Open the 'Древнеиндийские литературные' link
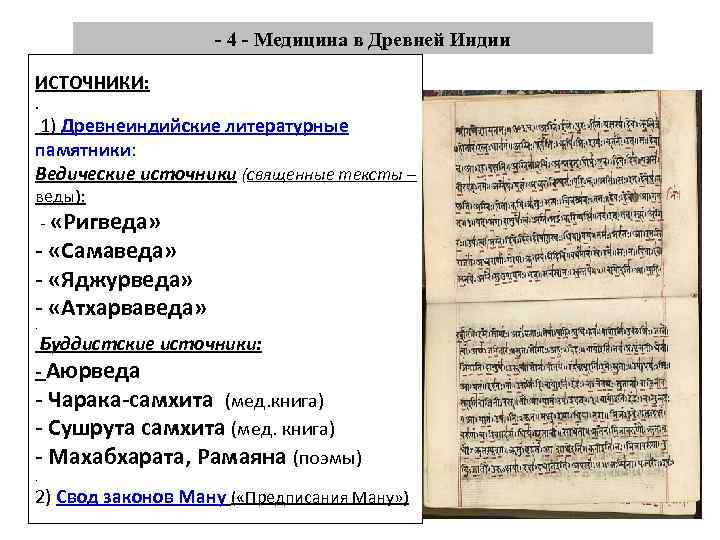 point(204,126)
